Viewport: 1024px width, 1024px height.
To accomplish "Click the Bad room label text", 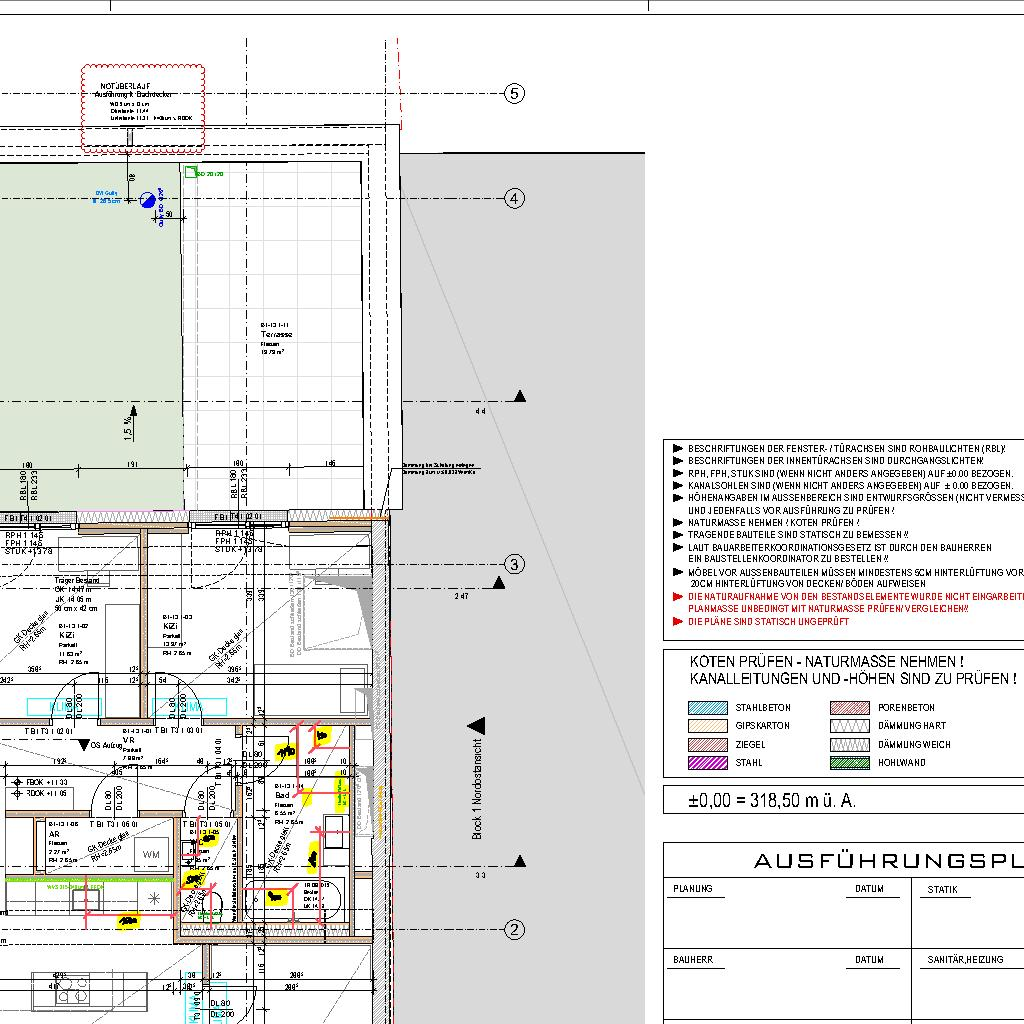I will (283, 796).
